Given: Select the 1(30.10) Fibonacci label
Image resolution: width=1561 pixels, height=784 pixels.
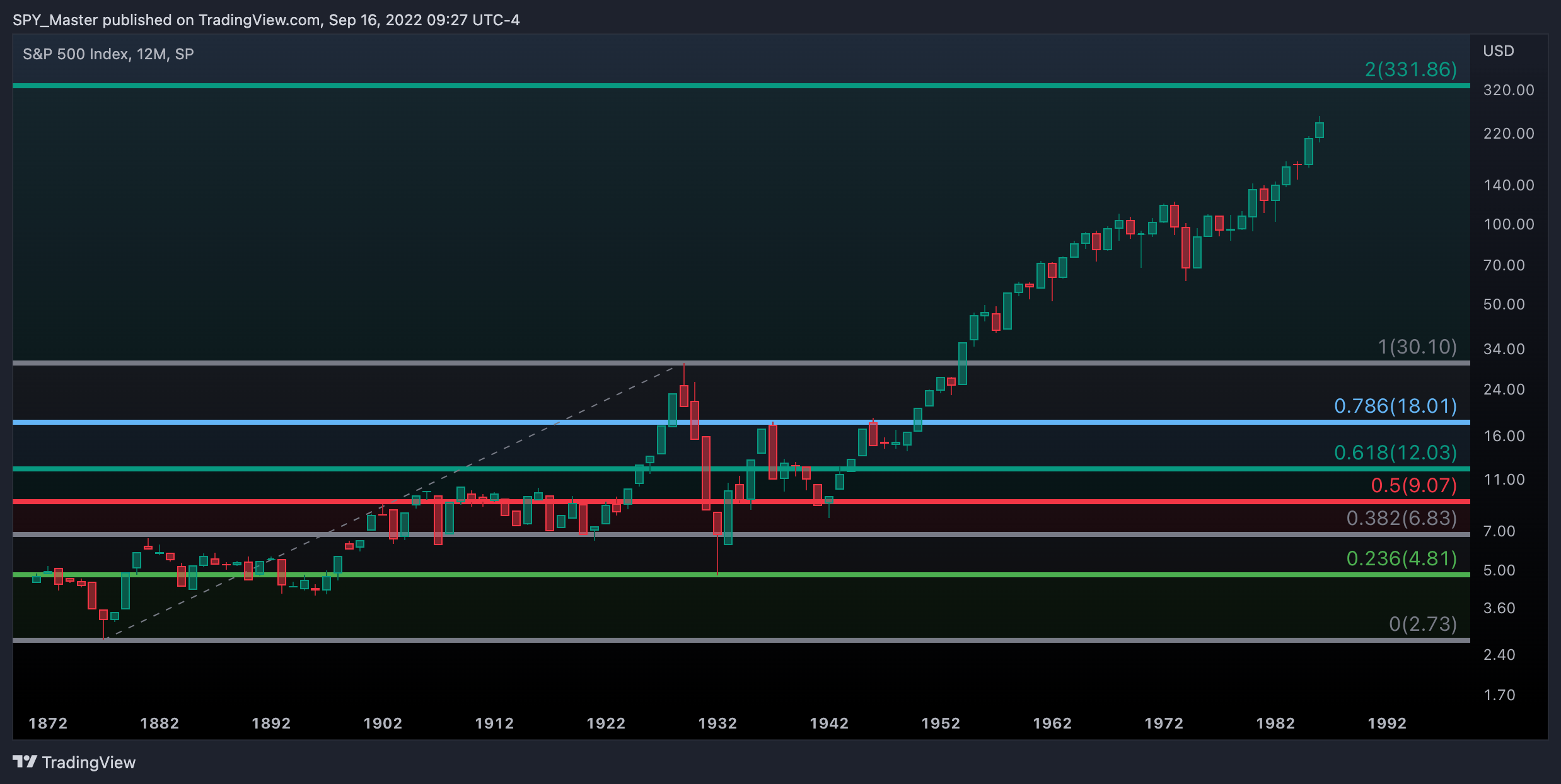Looking at the screenshot, I should pyautogui.click(x=1417, y=347).
